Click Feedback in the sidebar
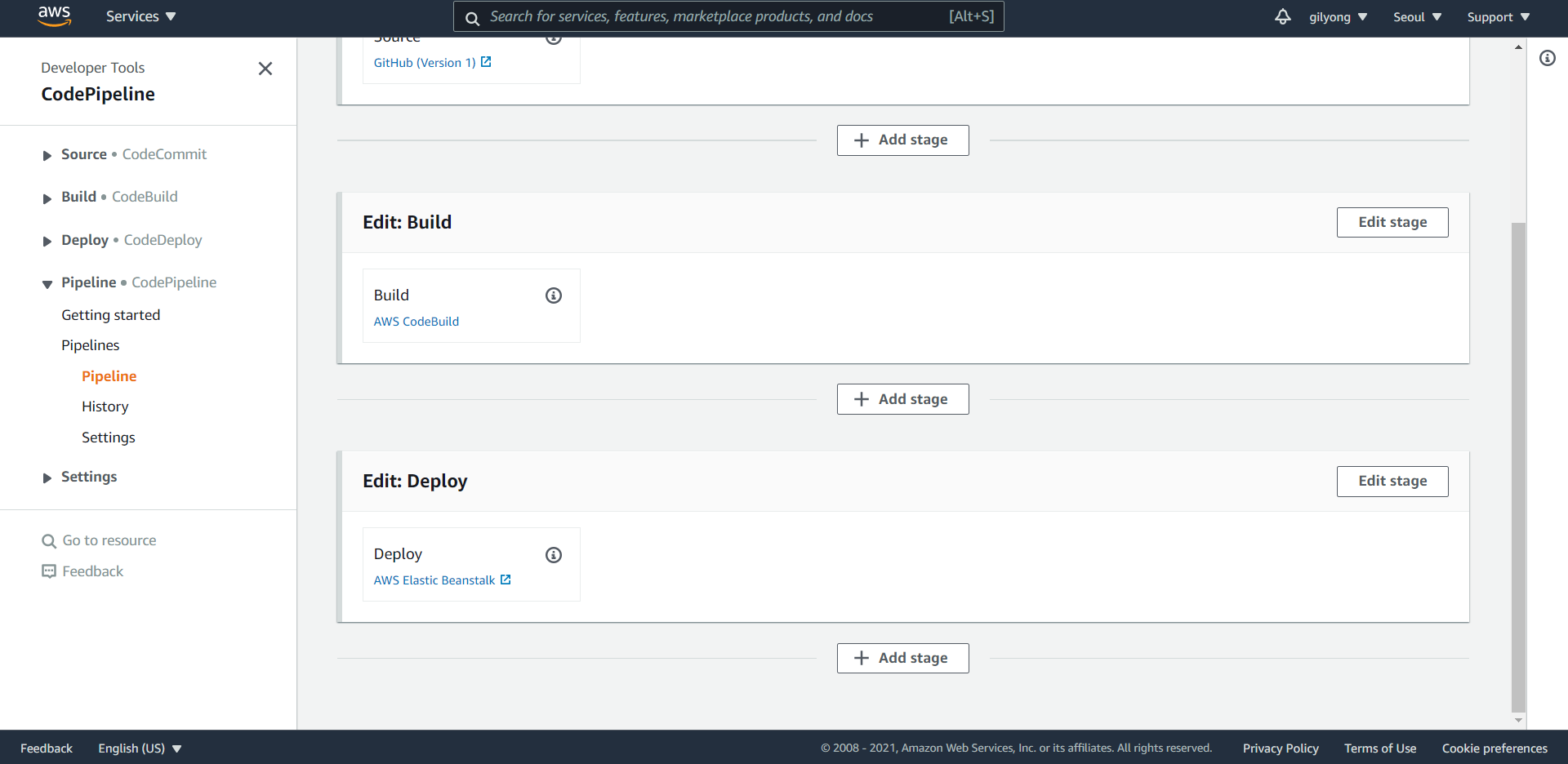The width and height of the screenshot is (1568, 764). [93, 571]
